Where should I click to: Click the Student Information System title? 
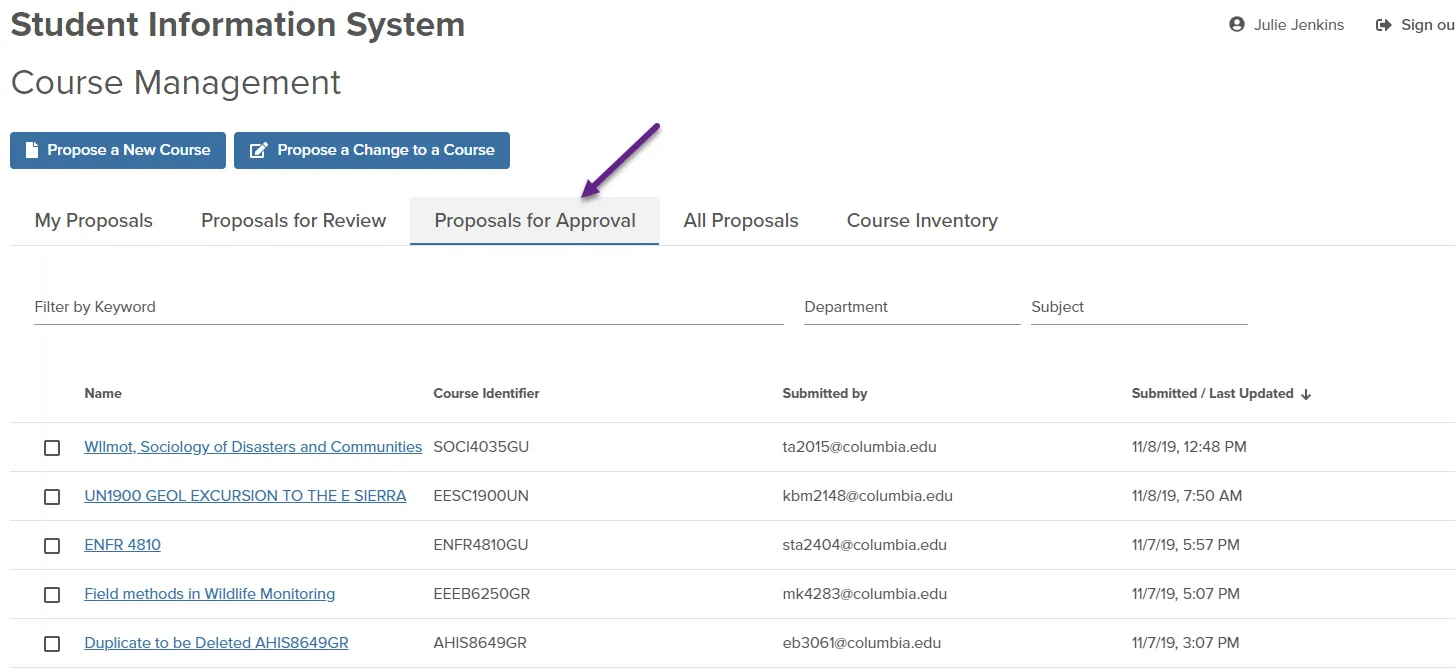(238, 25)
